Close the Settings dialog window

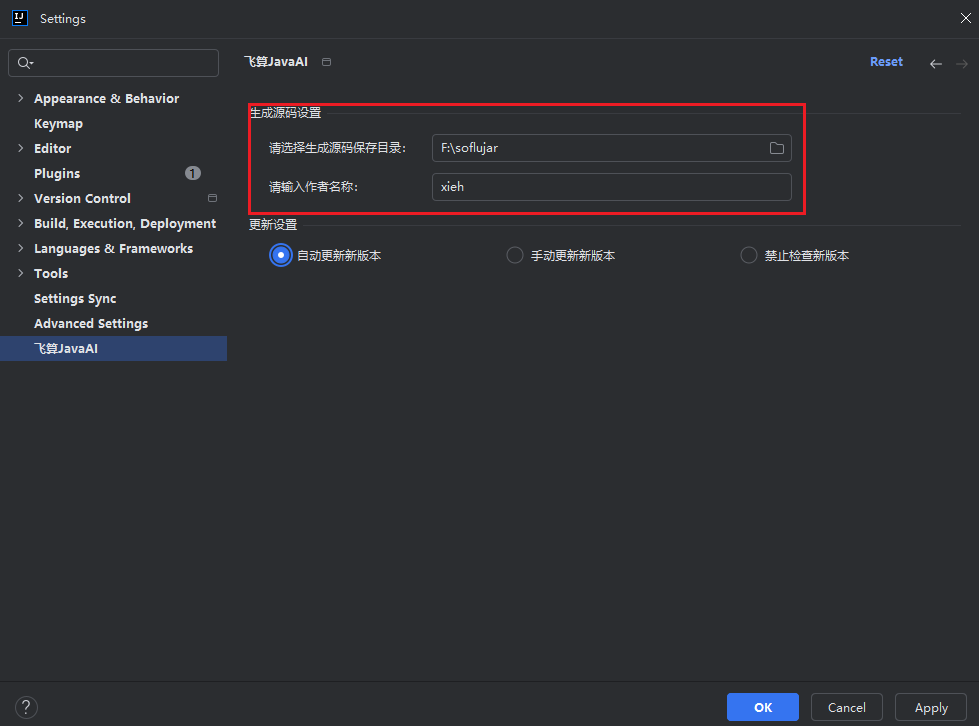pos(965,18)
